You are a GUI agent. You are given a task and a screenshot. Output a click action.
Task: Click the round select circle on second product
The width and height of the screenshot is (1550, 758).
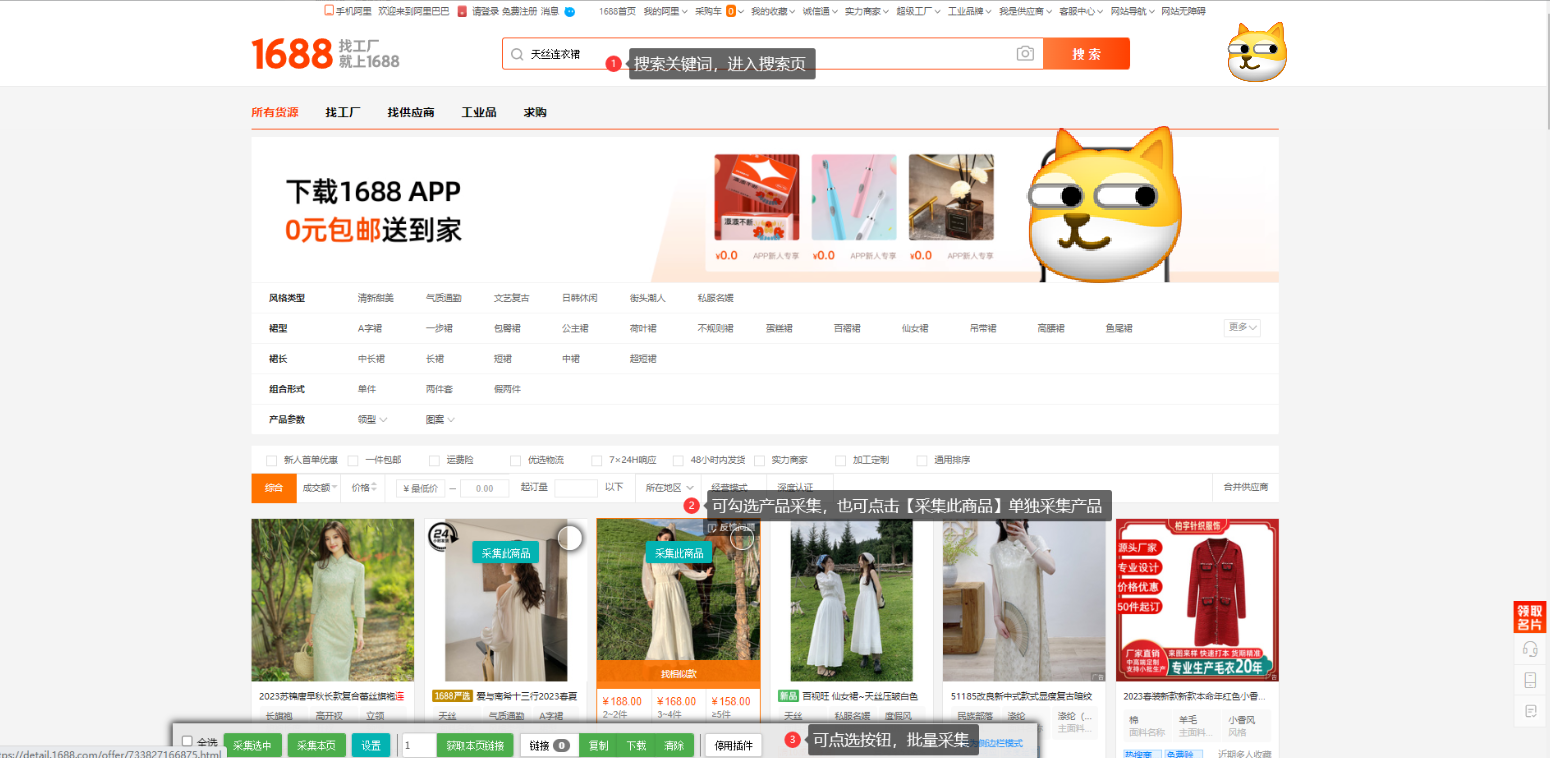point(569,538)
